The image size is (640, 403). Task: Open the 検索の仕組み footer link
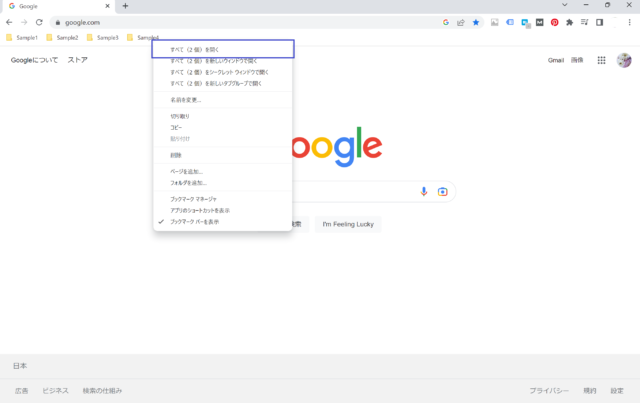tap(102, 391)
